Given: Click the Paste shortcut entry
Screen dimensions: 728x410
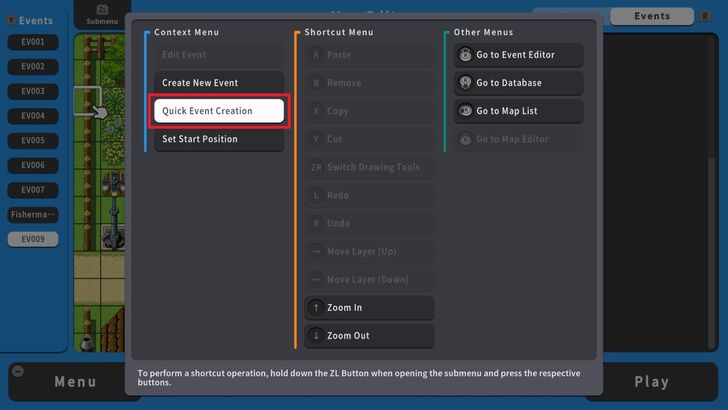Looking at the screenshot, I should coord(369,55).
